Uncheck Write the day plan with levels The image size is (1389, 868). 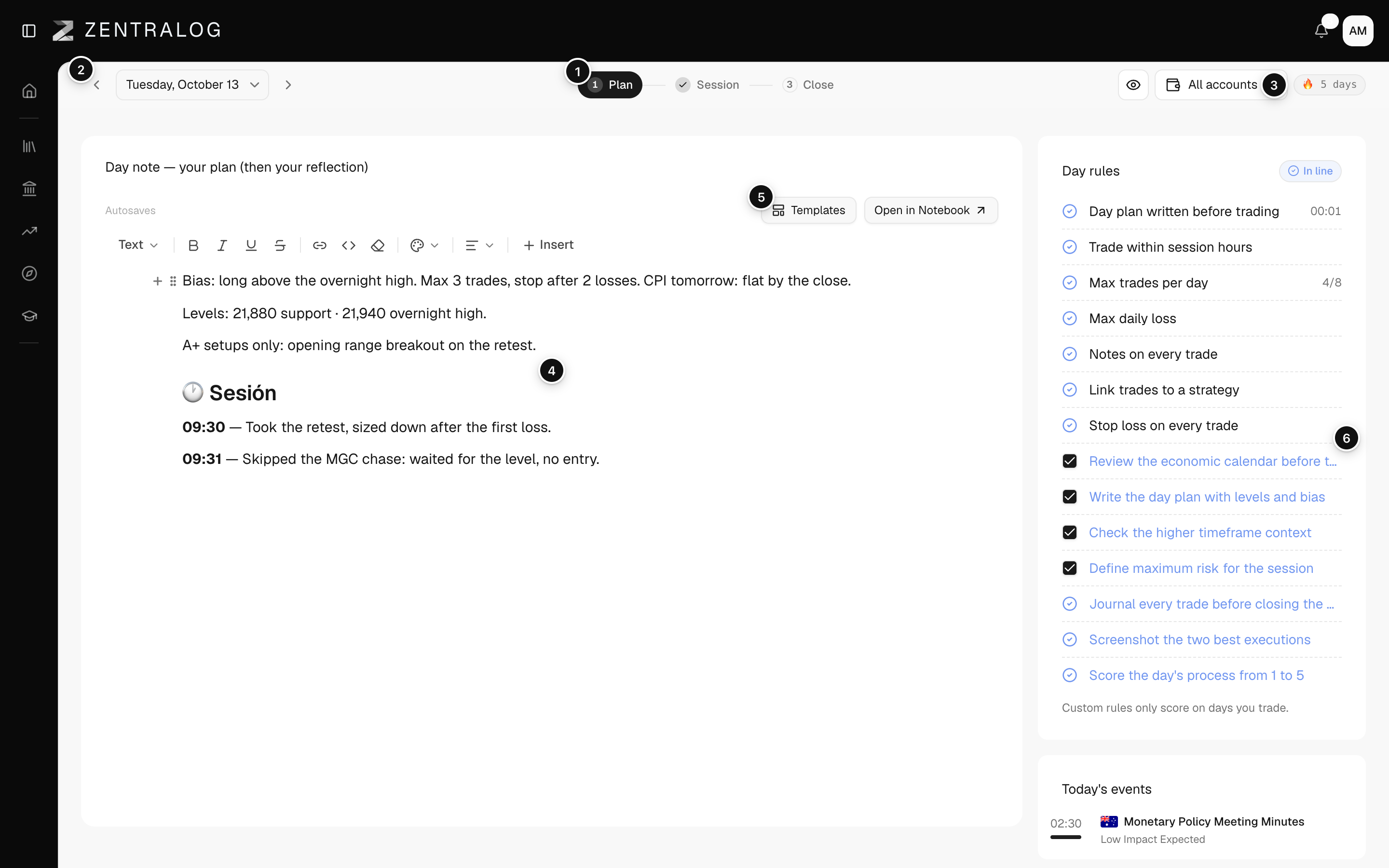1069,497
